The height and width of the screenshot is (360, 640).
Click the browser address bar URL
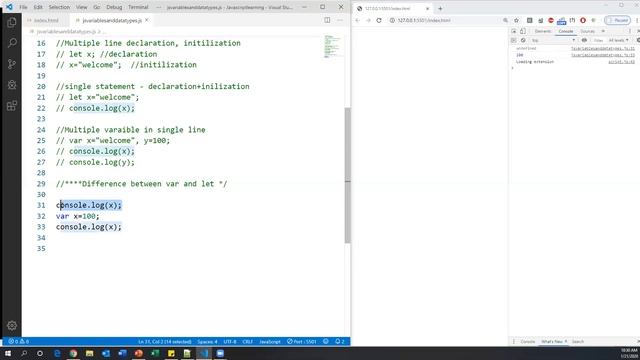(x=424, y=20)
